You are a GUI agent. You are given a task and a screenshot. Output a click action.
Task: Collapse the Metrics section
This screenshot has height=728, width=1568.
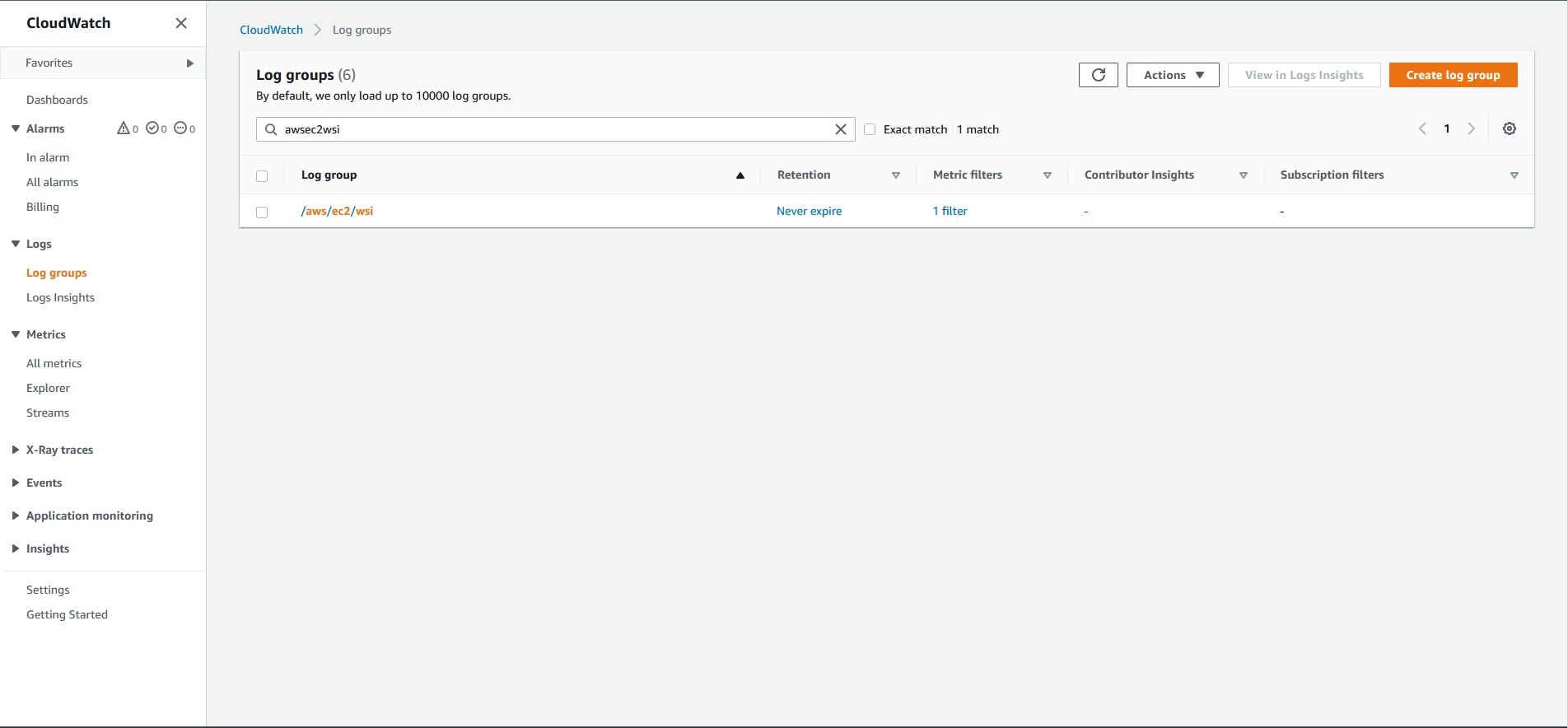(16, 334)
